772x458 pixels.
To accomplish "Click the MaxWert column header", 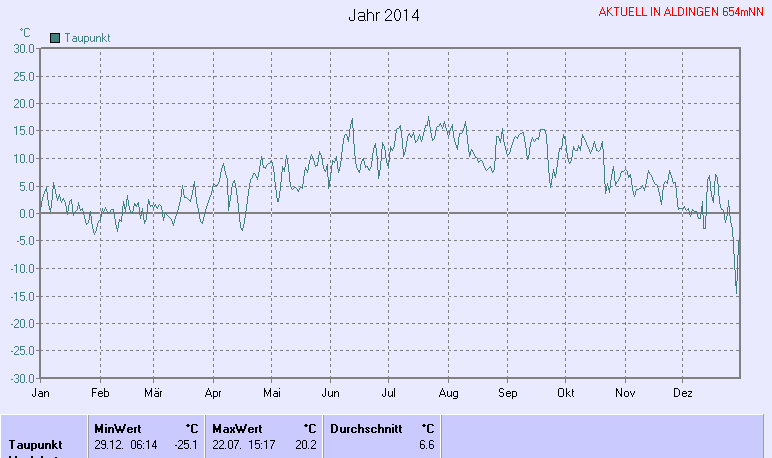I will (237, 428).
